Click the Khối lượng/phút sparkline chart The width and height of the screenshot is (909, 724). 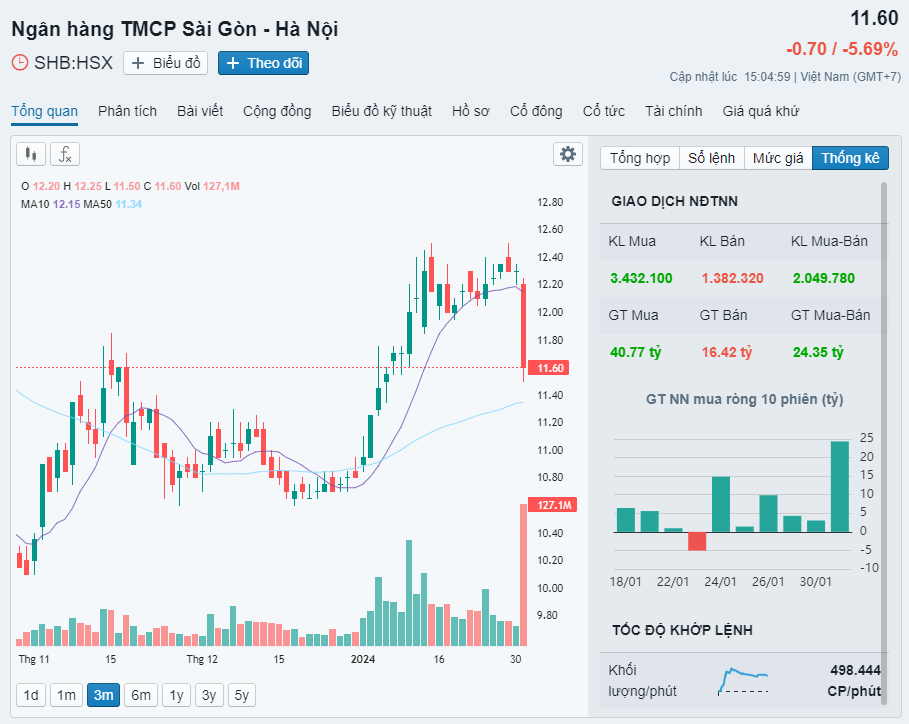743,681
